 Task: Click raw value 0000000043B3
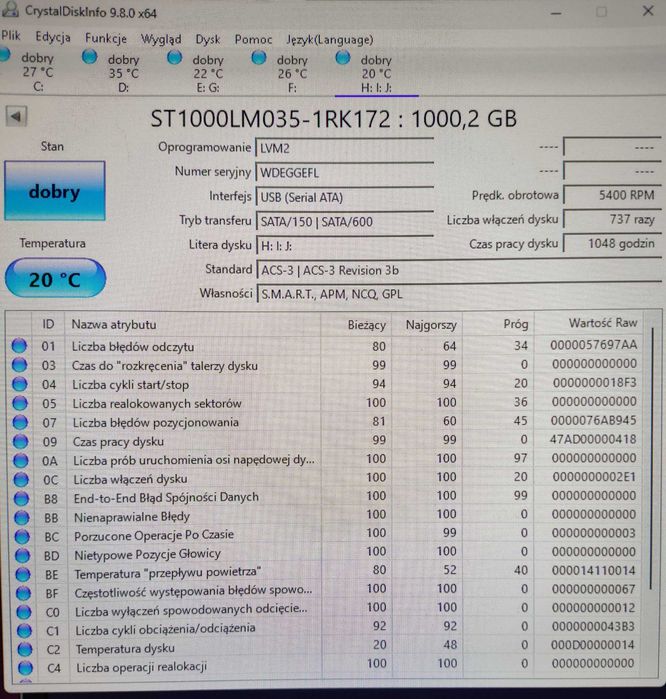pos(593,626)
